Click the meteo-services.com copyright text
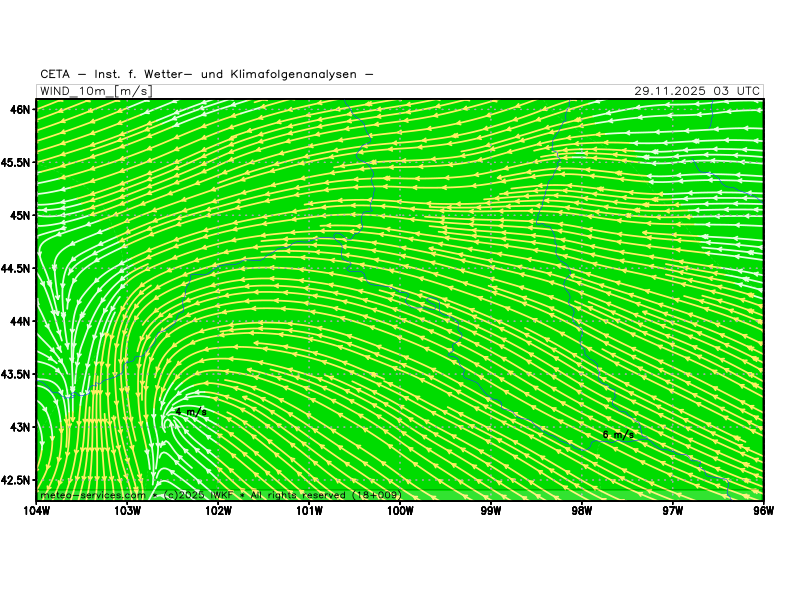This screenshot has width=800, height=600. [x=220, y=495]
